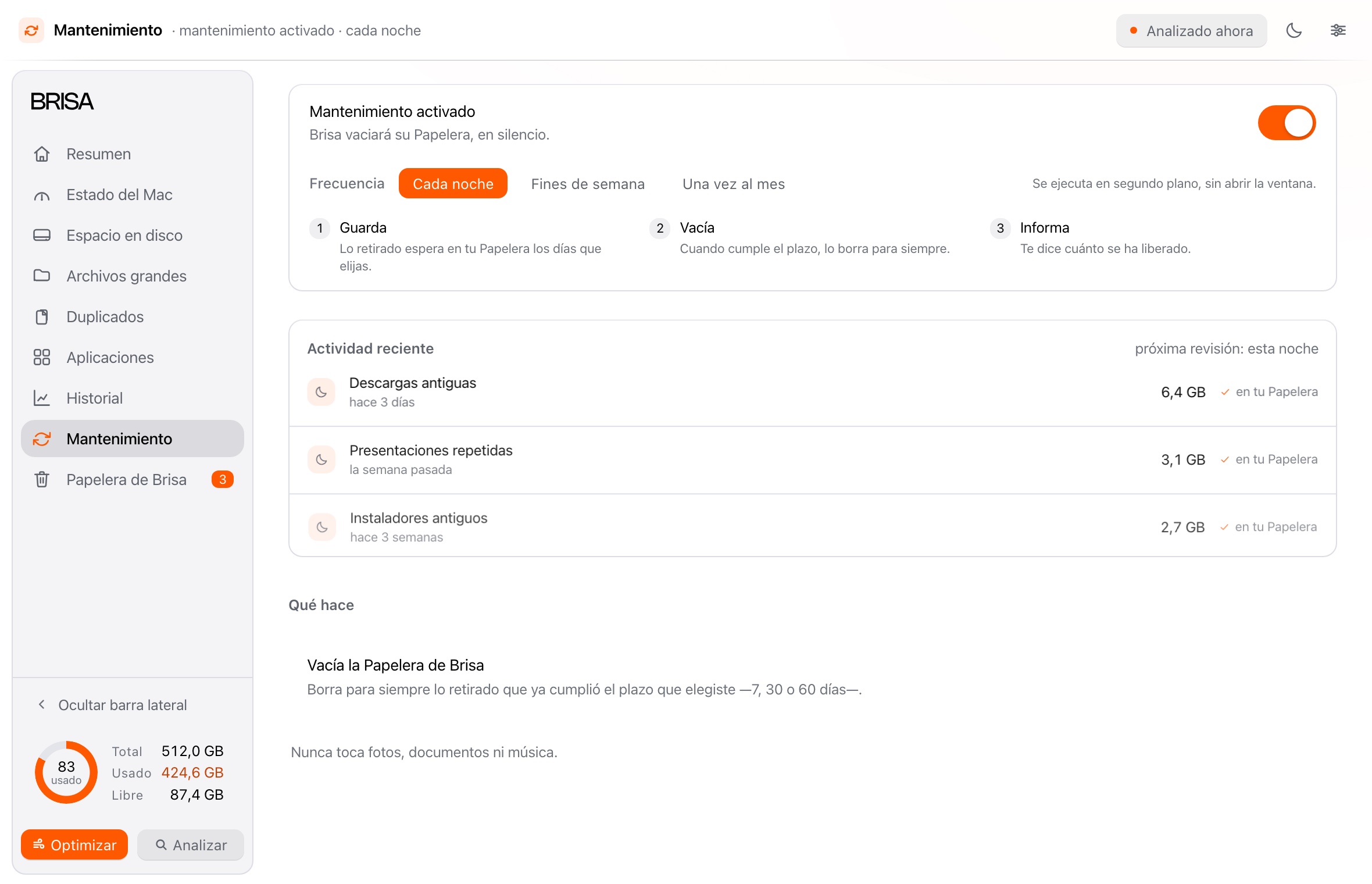The height and width of the screenshot is (884, 1372).
Task: Click the Archivos grandes folder icon
Action: (42, 276)
